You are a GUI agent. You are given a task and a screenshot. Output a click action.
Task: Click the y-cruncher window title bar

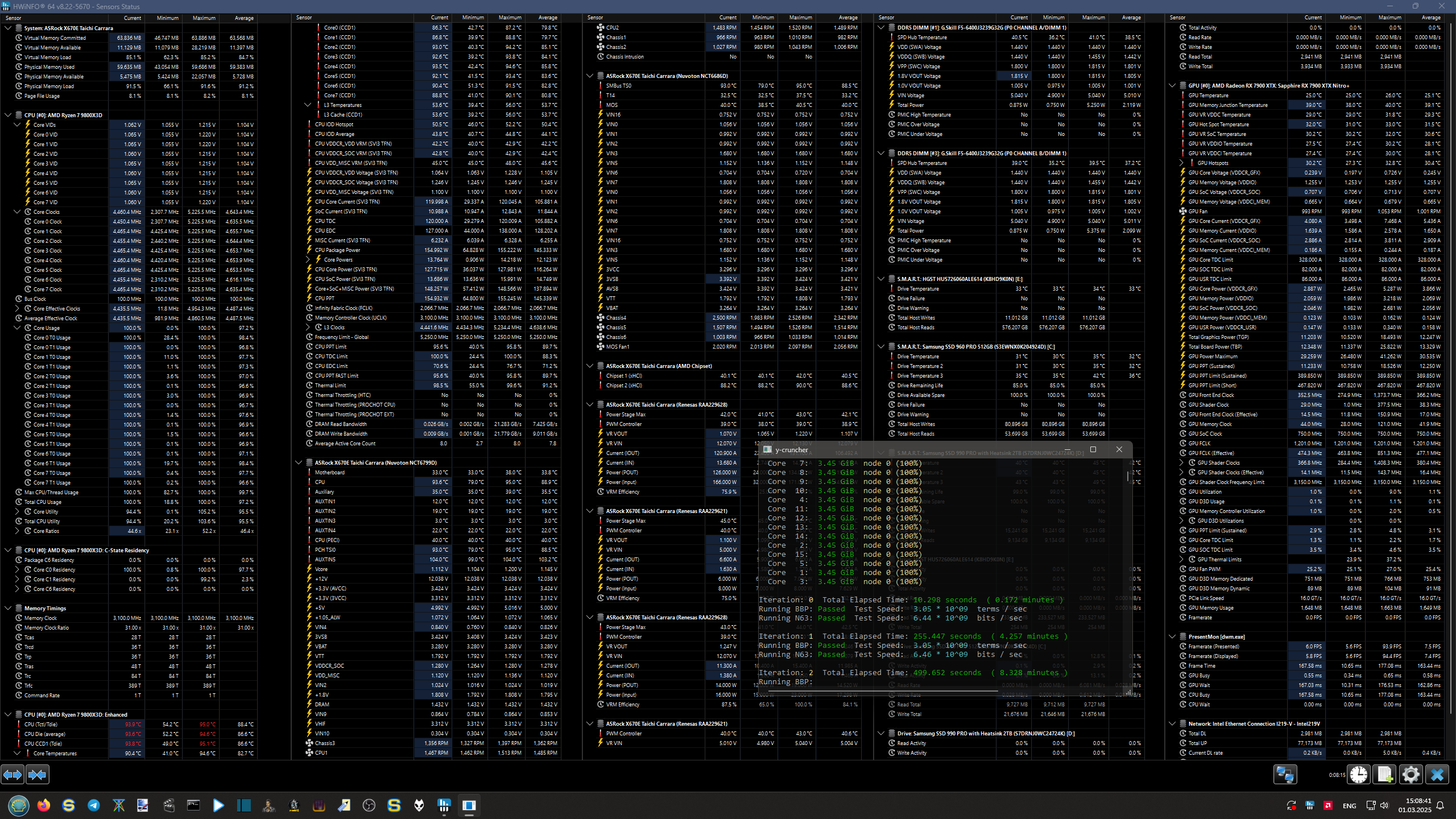point(910,449)
